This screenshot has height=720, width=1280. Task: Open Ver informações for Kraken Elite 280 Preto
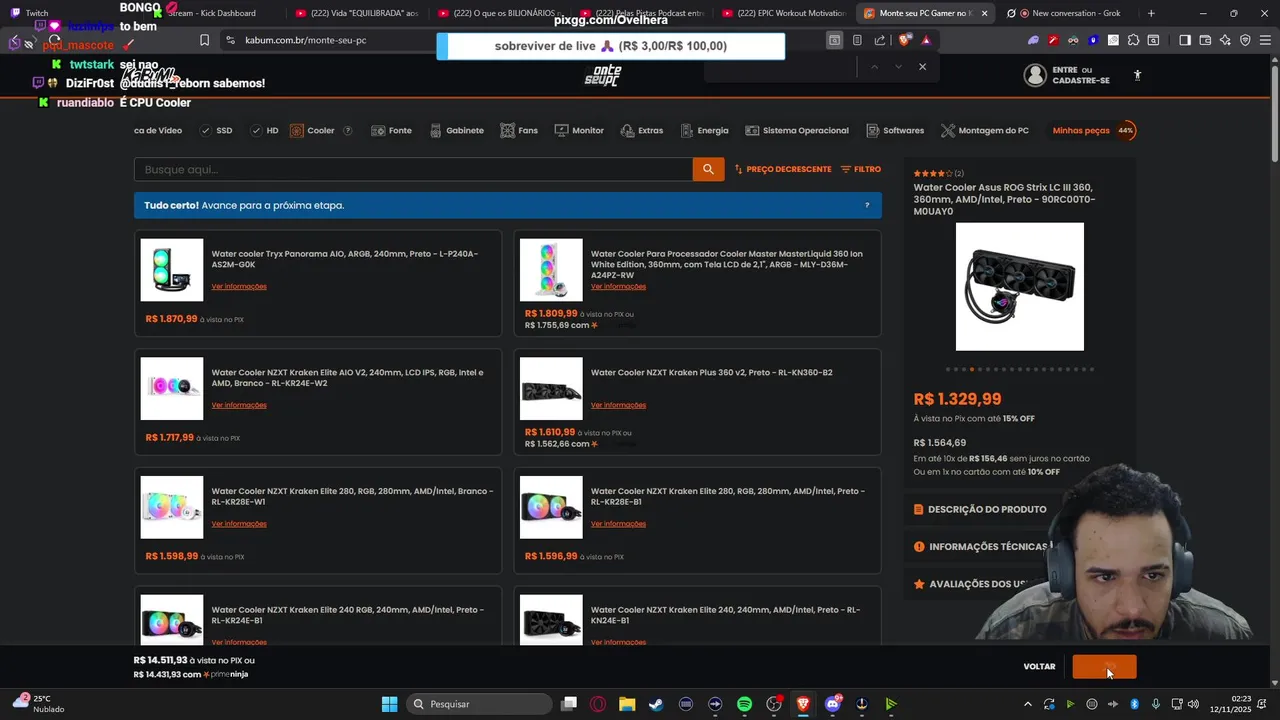tap(618, 524)
